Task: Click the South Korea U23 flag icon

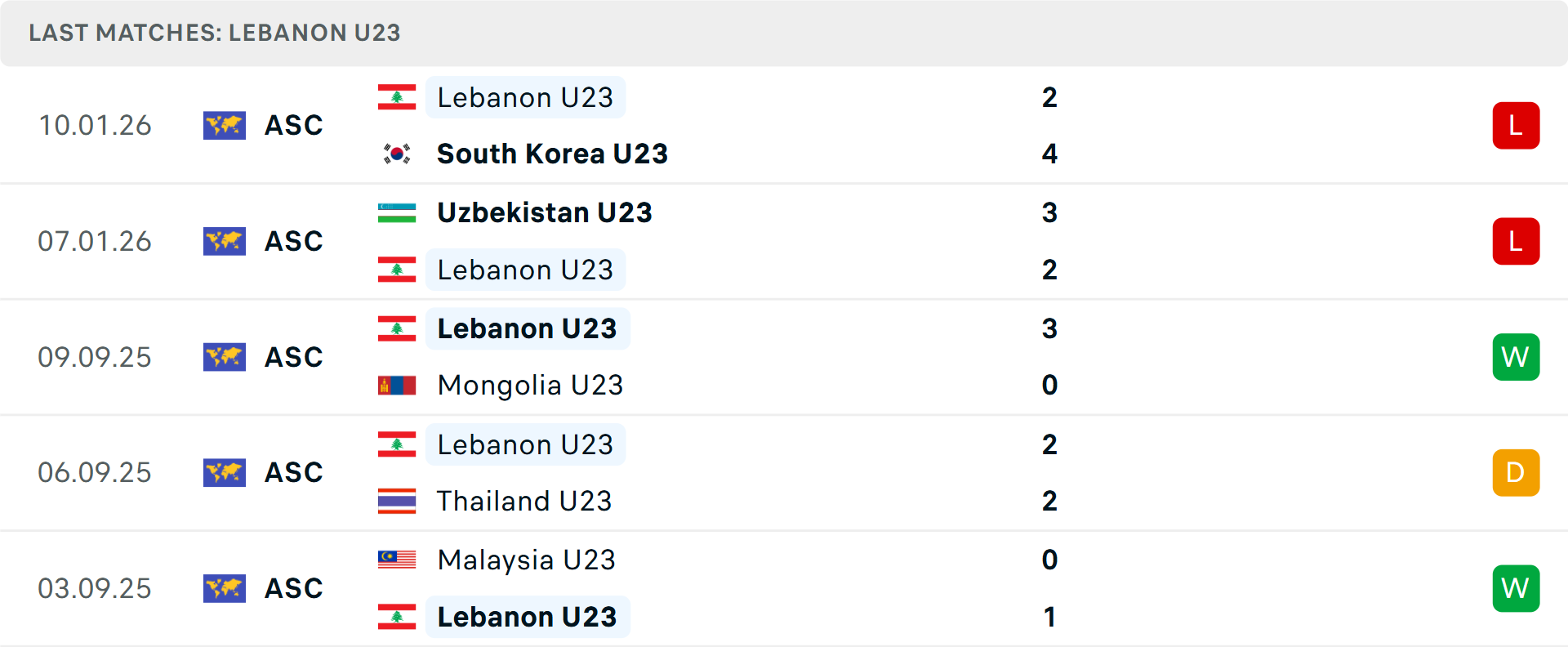Action: [397, 154]
